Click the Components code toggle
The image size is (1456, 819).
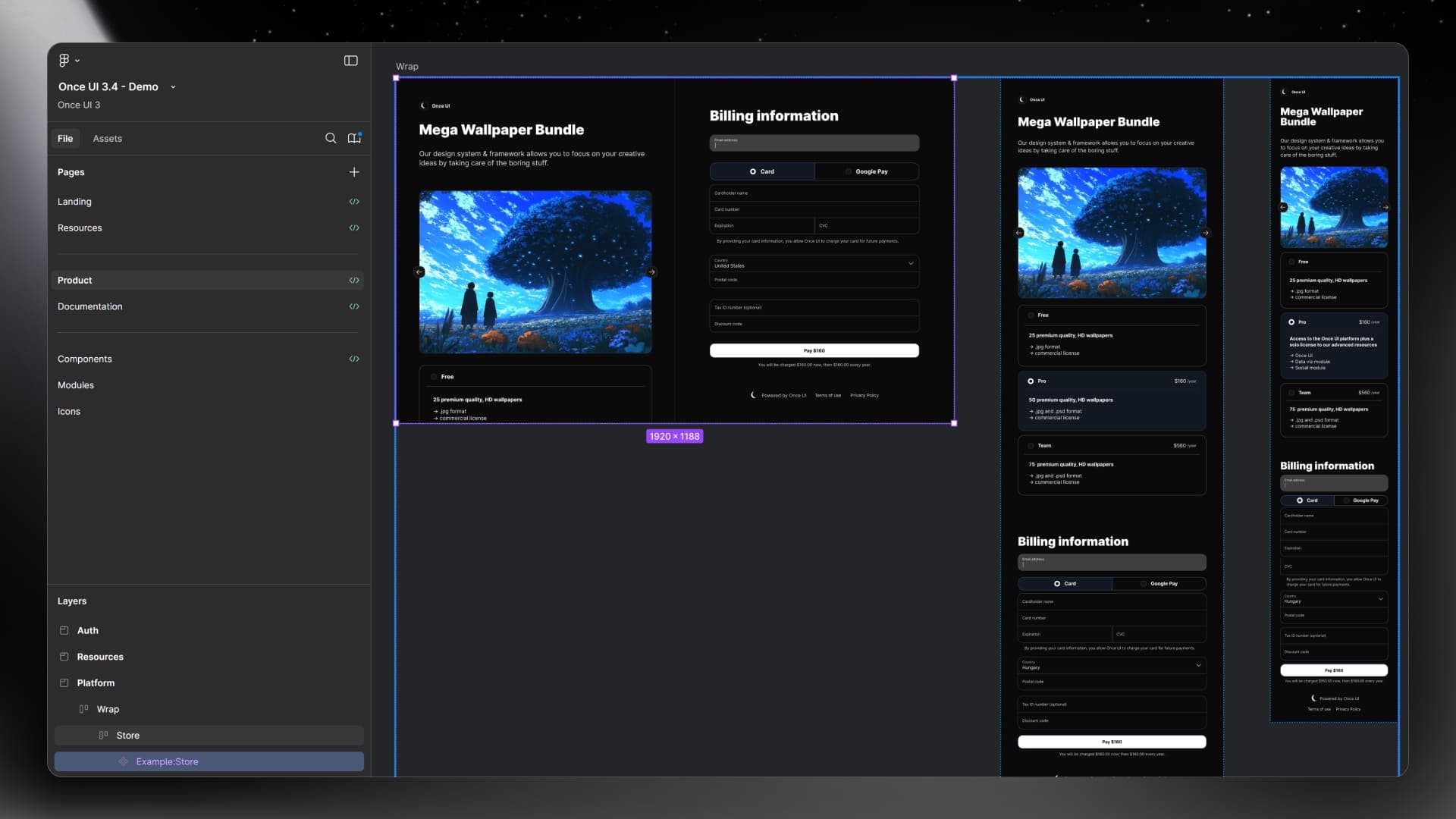click(354, 358)
